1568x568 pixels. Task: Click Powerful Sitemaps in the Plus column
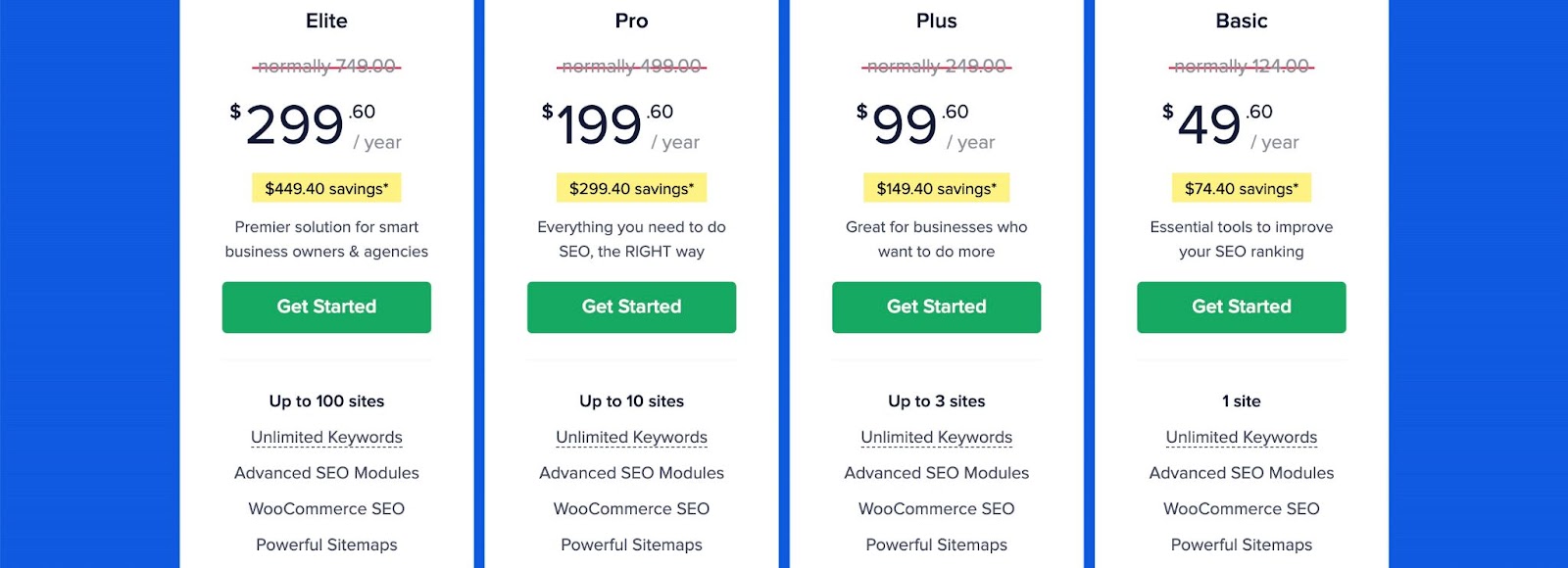coord(936,544)
